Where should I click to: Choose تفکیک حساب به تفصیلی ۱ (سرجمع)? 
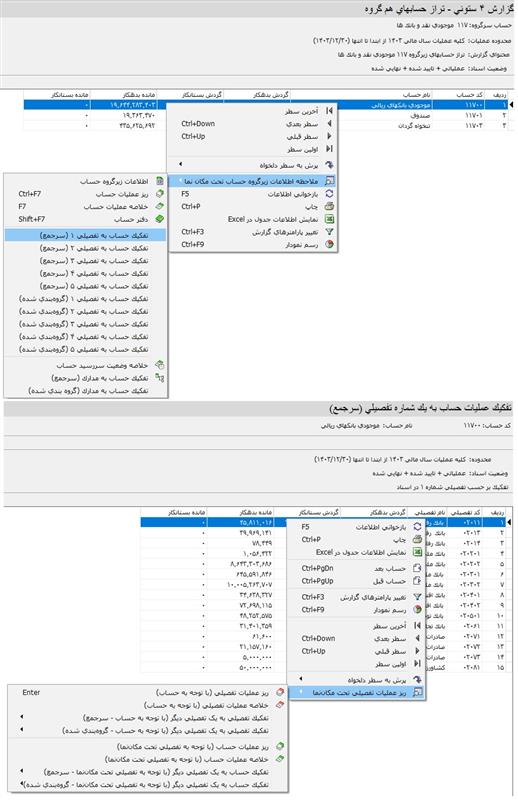(x=85, y=235)
